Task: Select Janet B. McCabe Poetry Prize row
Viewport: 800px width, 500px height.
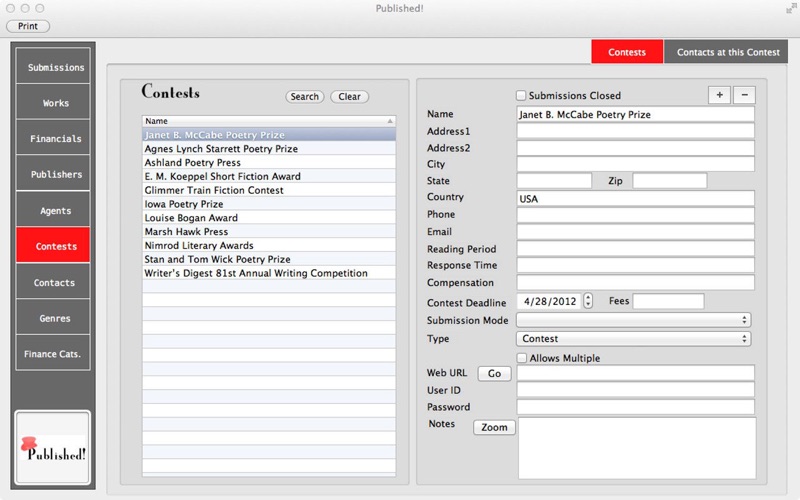Action: point(269,135)
